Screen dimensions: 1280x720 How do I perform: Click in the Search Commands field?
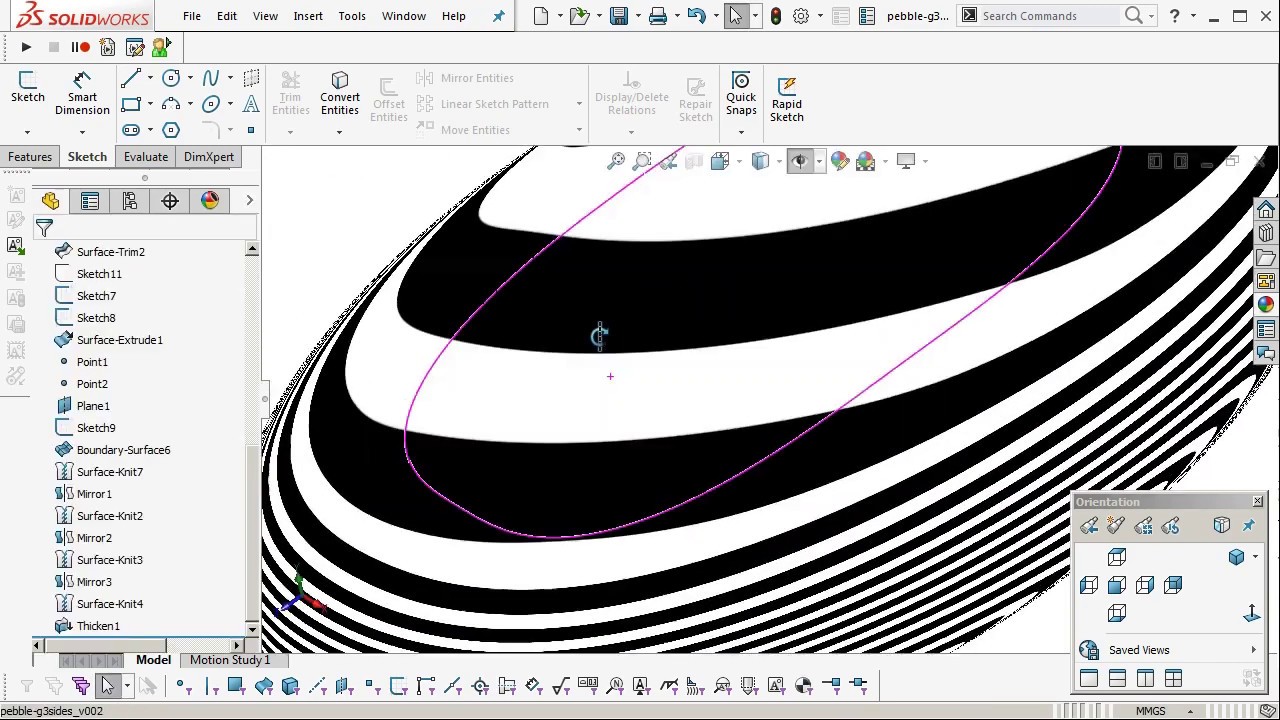(x=1050, y=16)
